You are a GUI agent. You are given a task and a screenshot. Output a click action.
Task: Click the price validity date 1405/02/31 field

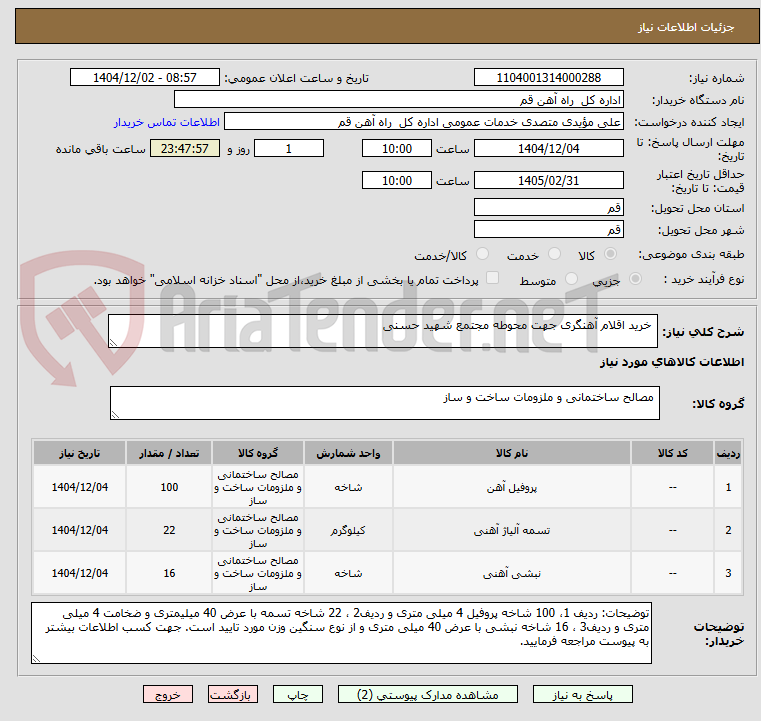[548, 180]
